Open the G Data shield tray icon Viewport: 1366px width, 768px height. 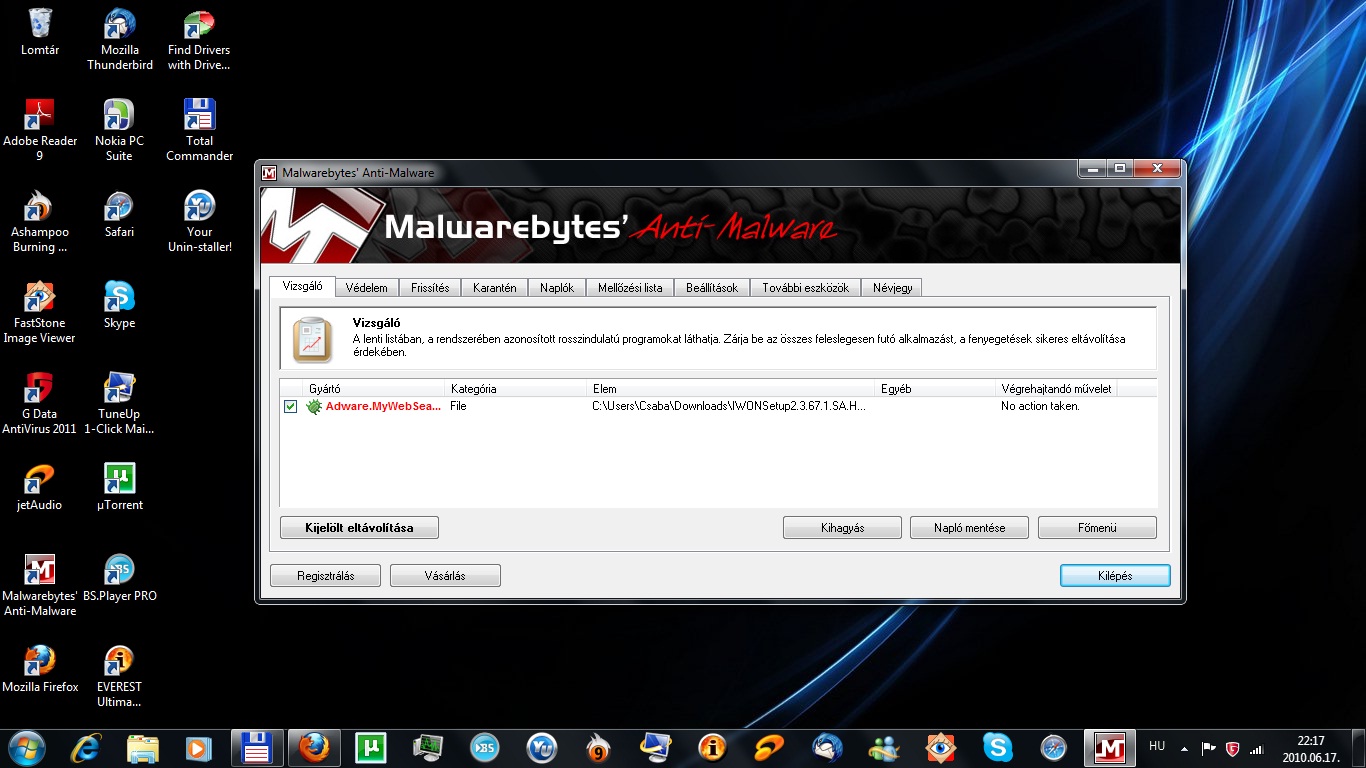pyautogui.click(x=1233, y=748)
